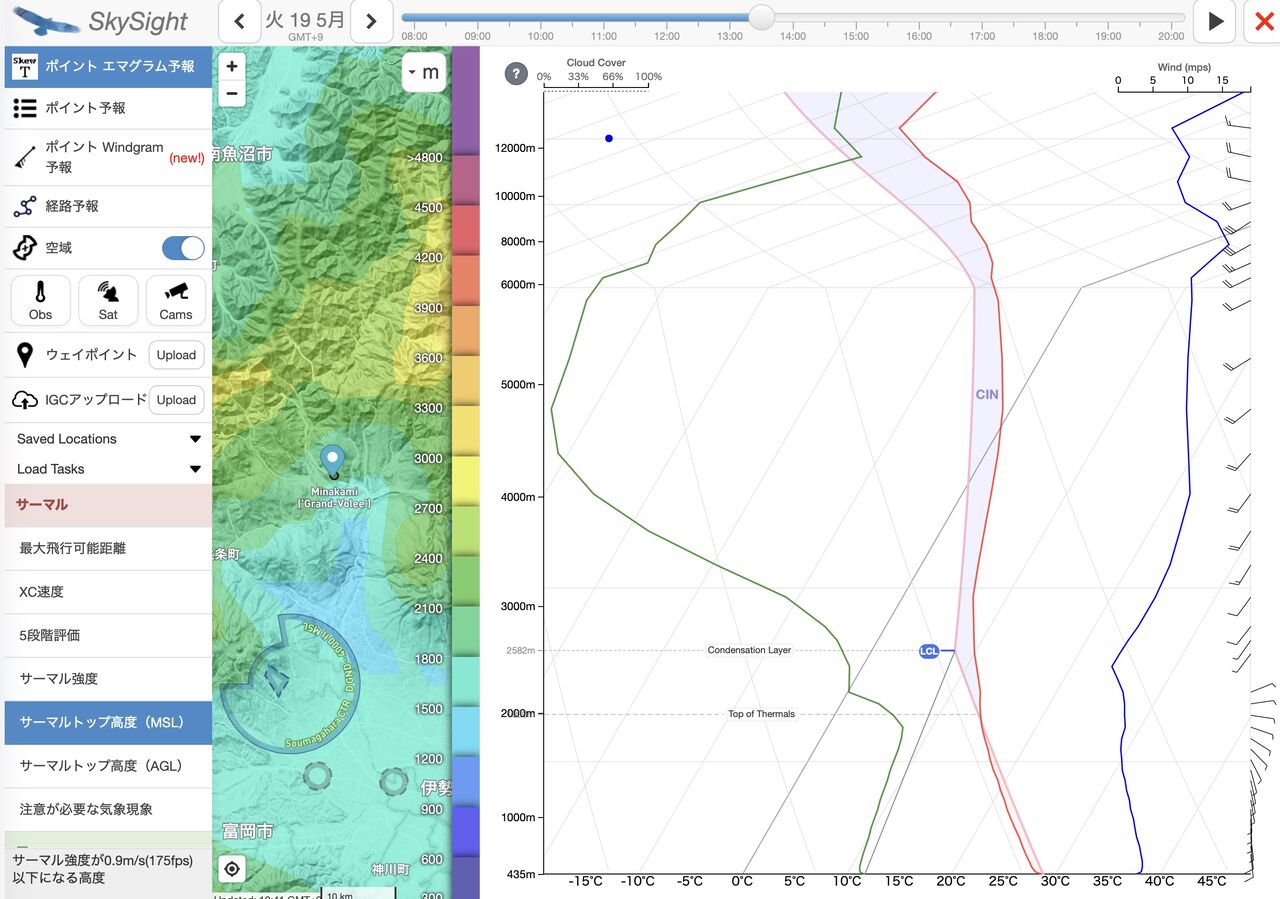This screenshot has width=1280, height=899.
Task: Click the 25°C temperature axis label
Action: click(x=1003, y=881)
